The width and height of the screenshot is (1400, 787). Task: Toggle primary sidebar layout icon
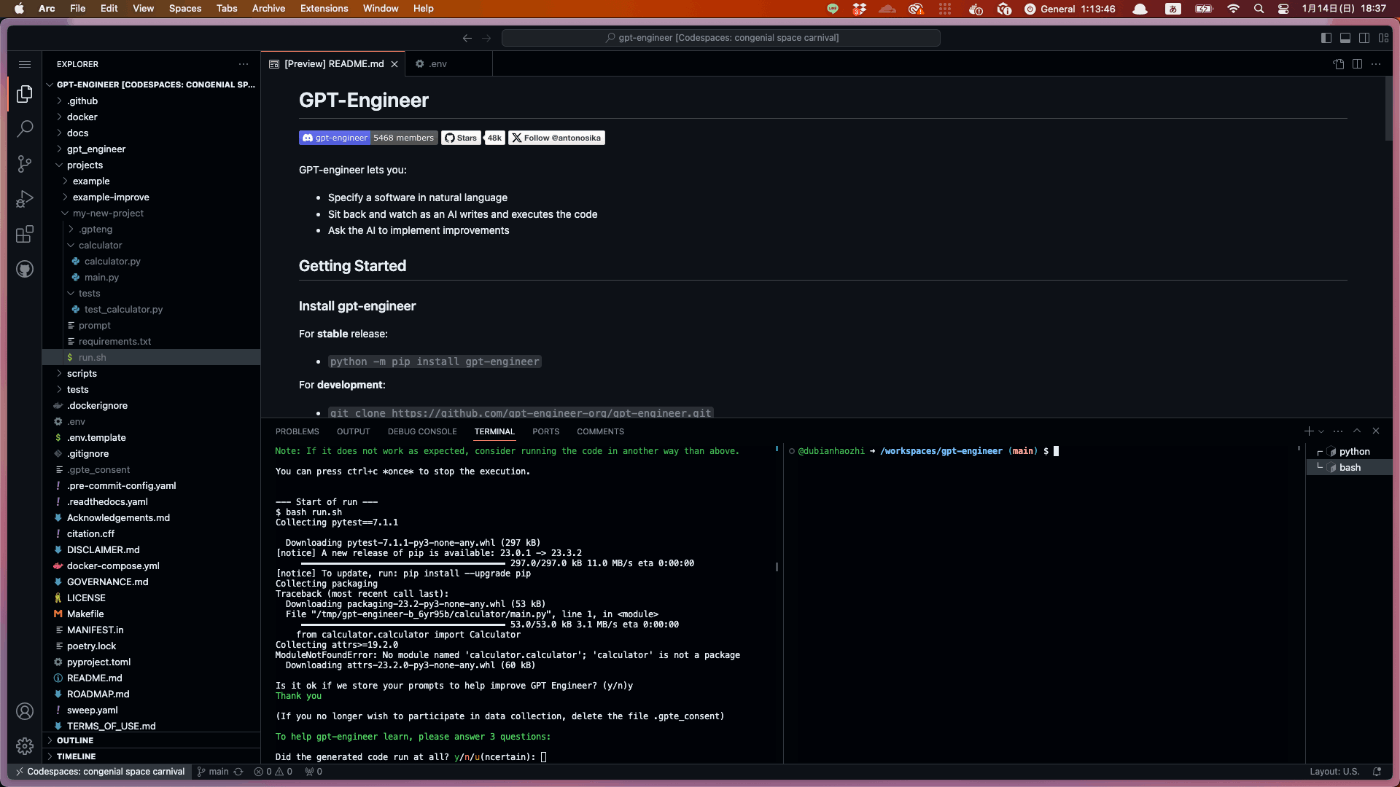pyautogui.click(x=1326, y=38)
